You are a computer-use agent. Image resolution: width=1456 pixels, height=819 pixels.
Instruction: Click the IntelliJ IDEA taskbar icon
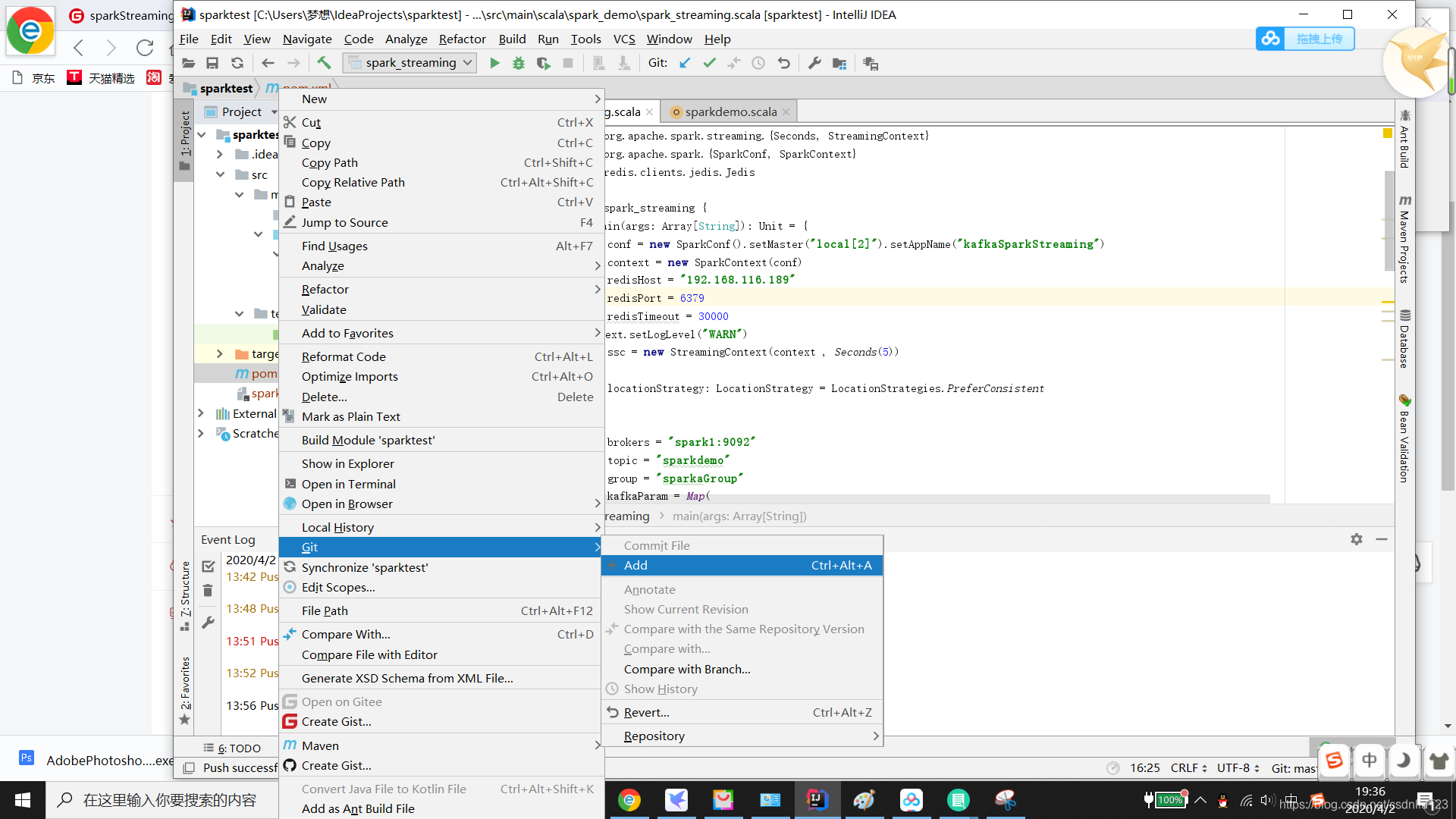(x=817, y=799)
